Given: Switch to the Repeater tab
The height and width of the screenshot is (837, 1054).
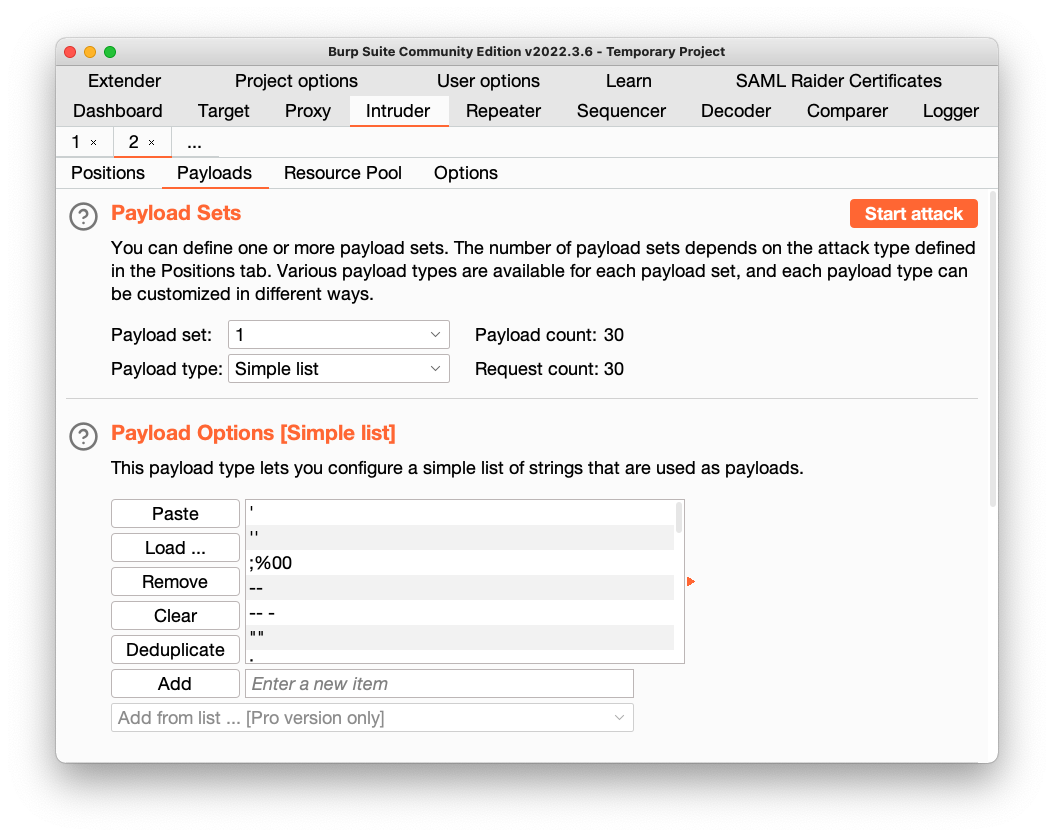Looking at the screenshot, I should point(503,111).
